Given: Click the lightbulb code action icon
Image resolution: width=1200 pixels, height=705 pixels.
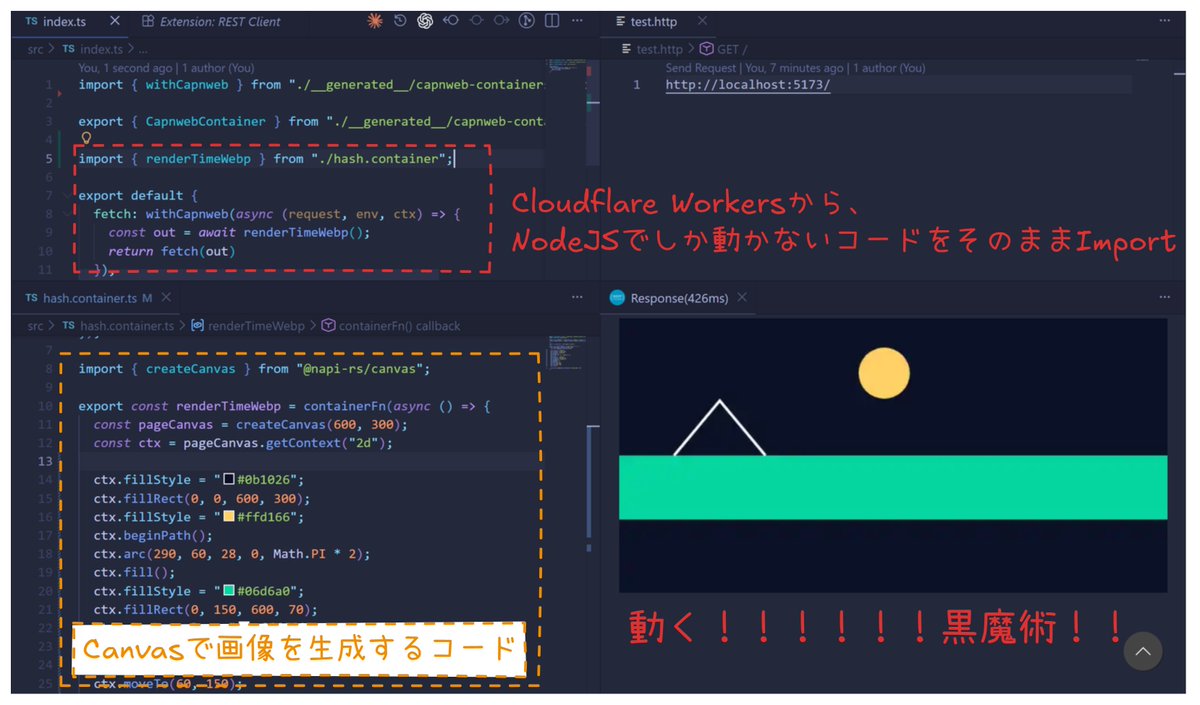Looking at the screenshot, I should point(86,140).
